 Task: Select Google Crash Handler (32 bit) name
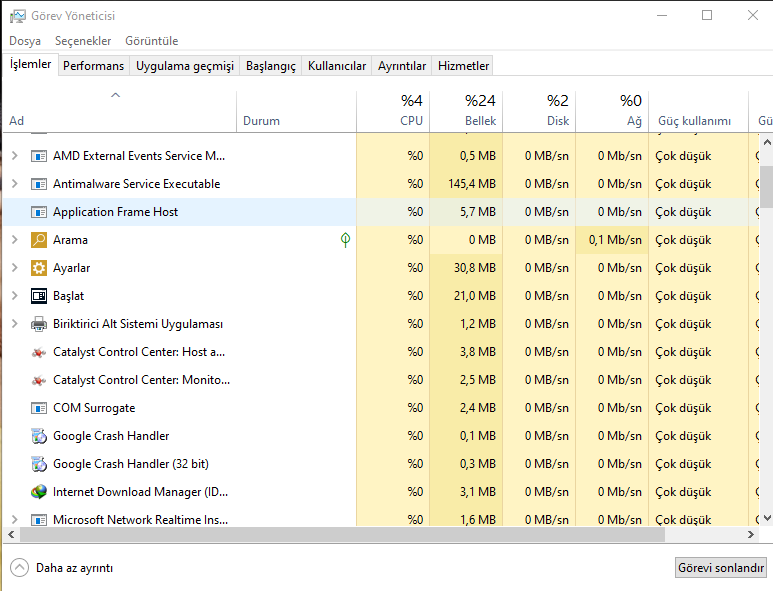(x=131, y=464)
